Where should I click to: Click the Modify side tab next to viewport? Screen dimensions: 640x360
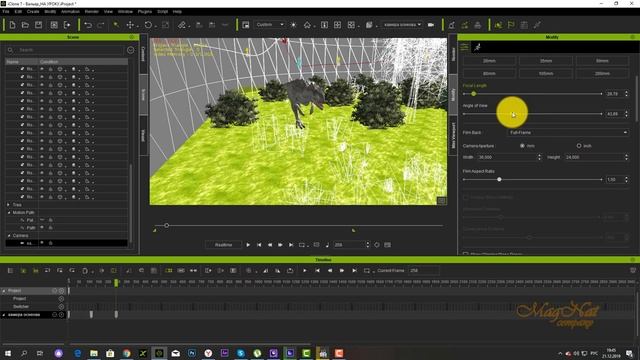[453, 95]
